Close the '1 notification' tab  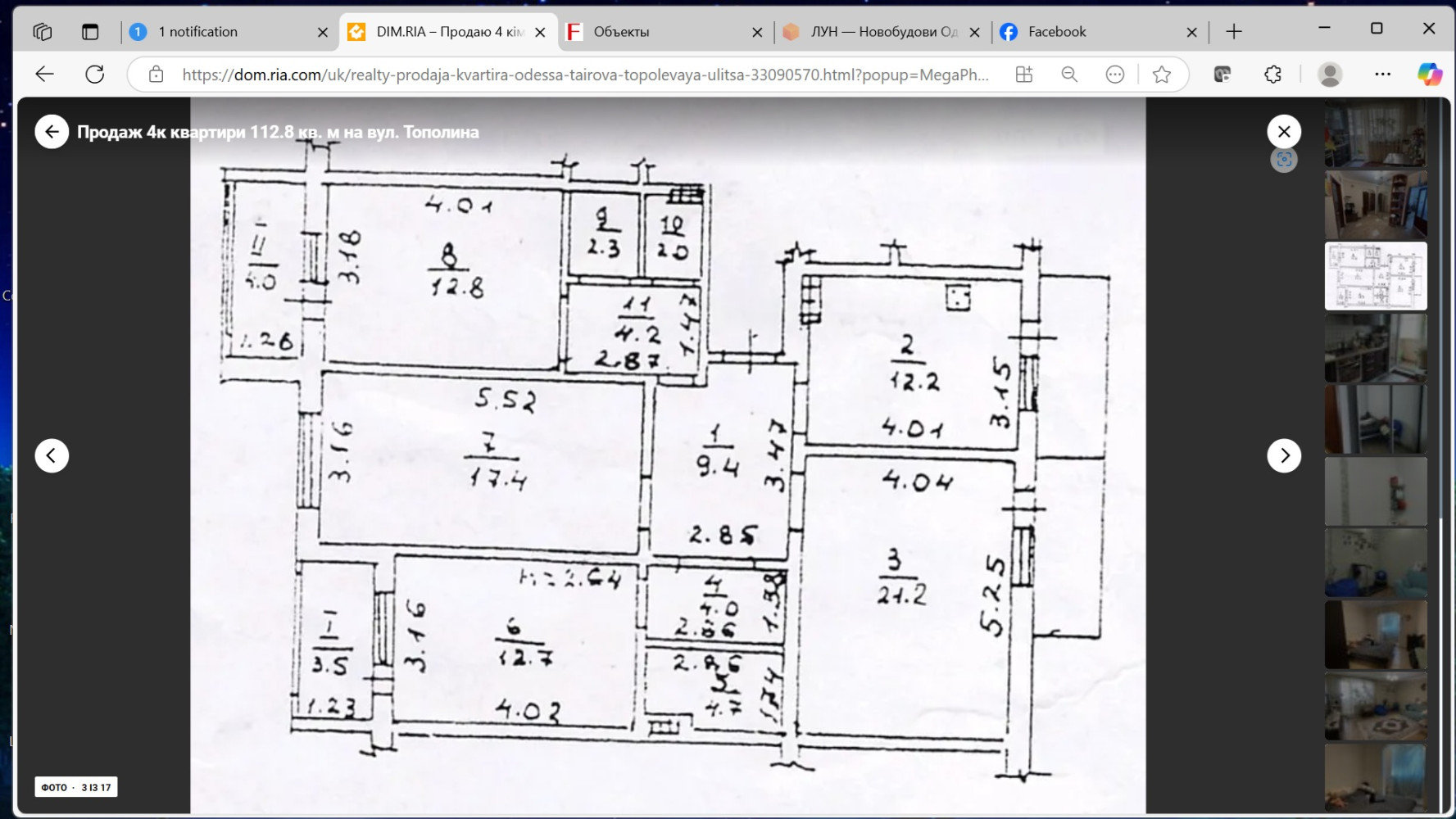tap(323, 32)
